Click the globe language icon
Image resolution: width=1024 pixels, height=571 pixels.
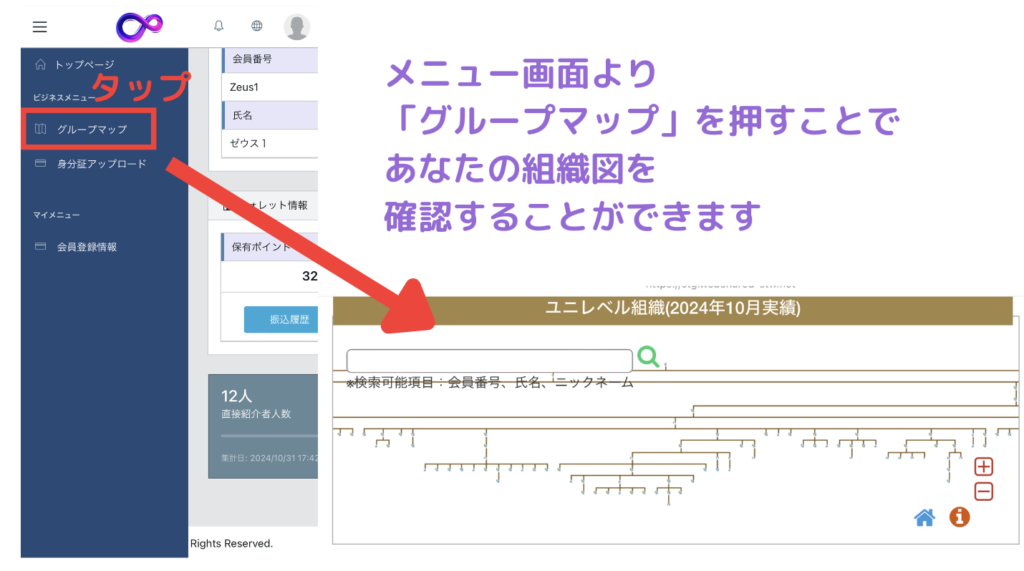tap(257, 27)
